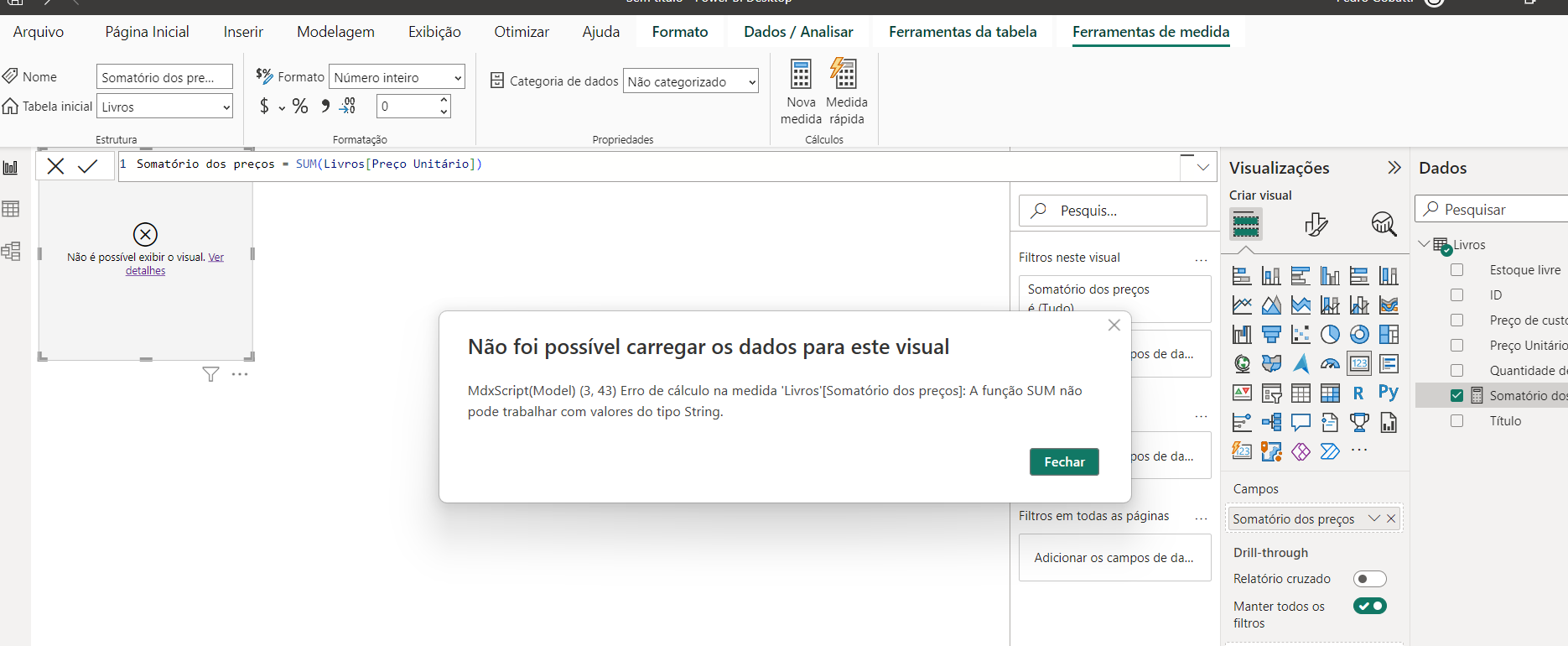Click Nova medida in the ribbon

[801, 92]
